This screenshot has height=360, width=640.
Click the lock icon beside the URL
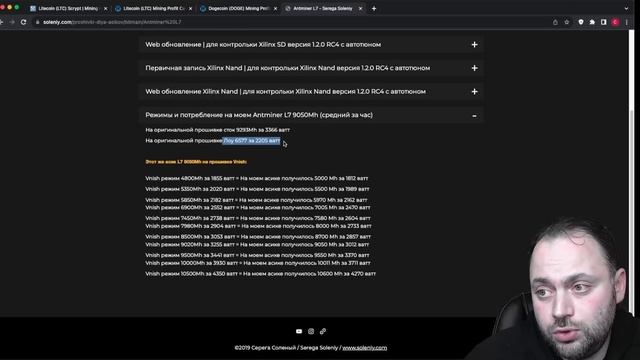tap(38, 22)
